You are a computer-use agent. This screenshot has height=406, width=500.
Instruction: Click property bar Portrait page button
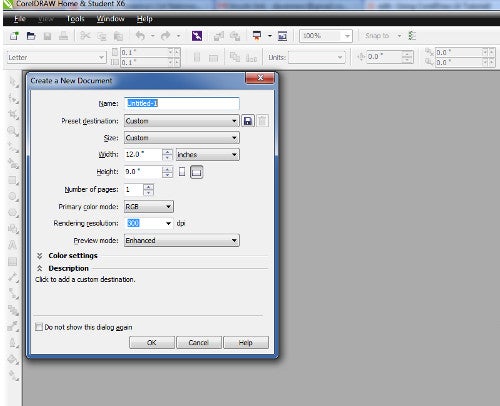point(197,57)
